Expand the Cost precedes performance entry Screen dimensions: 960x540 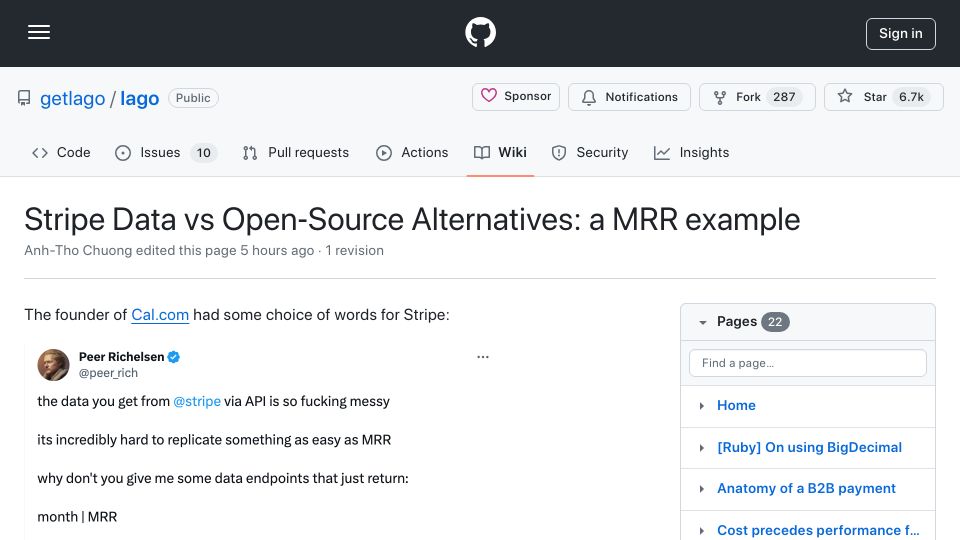[x=702, y=531]
